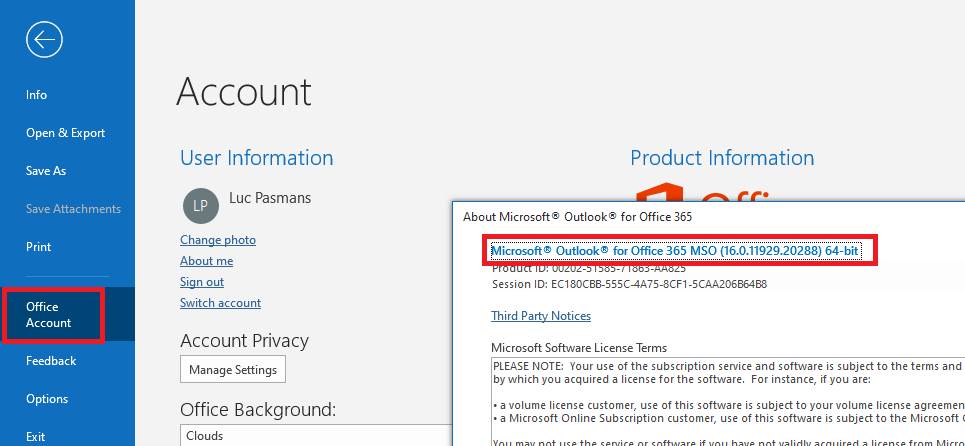The image size is (965, 446).
Task: Select Print in the sidebar
Action: [39, 247]
